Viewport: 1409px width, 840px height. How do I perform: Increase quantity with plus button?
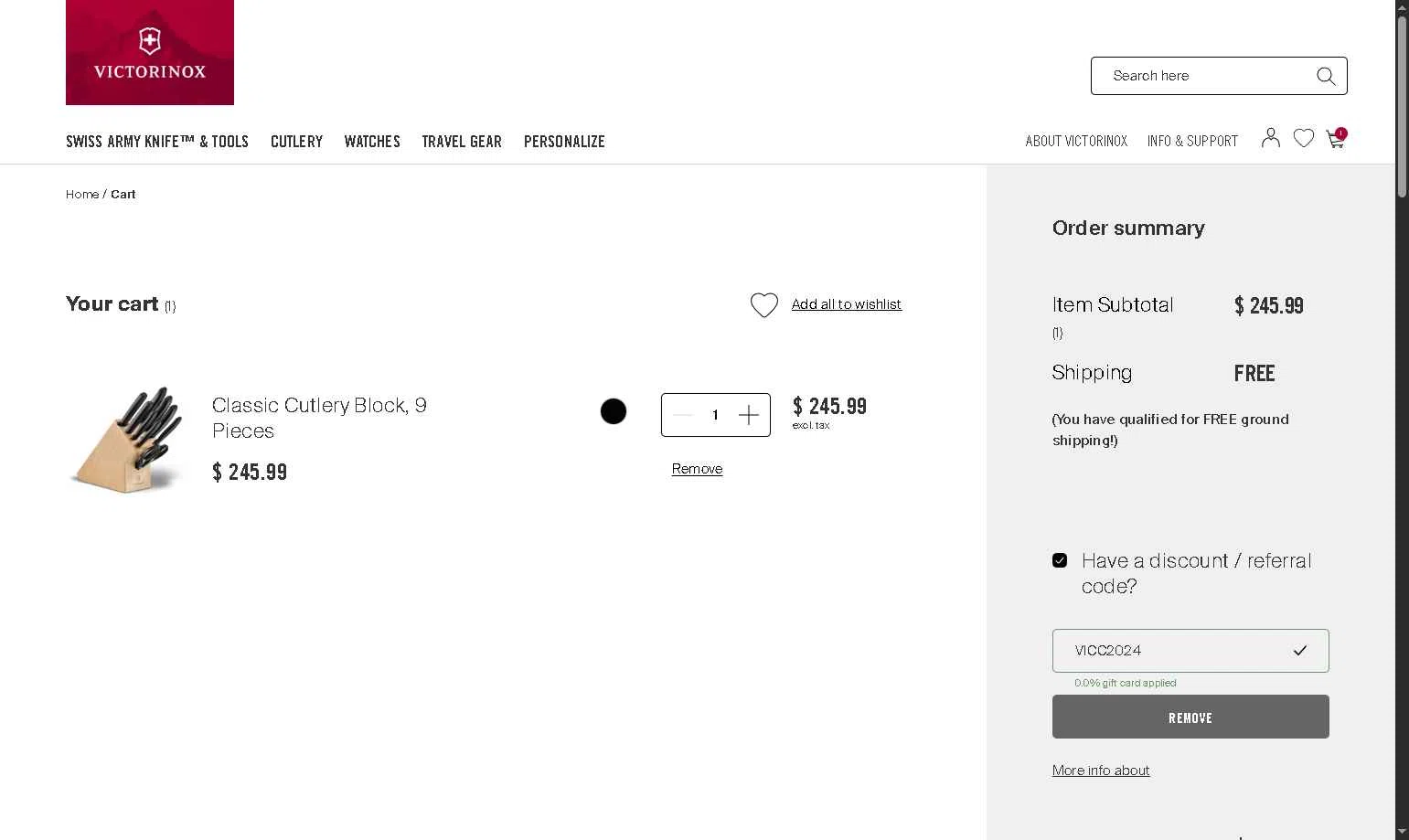point(749,415)
